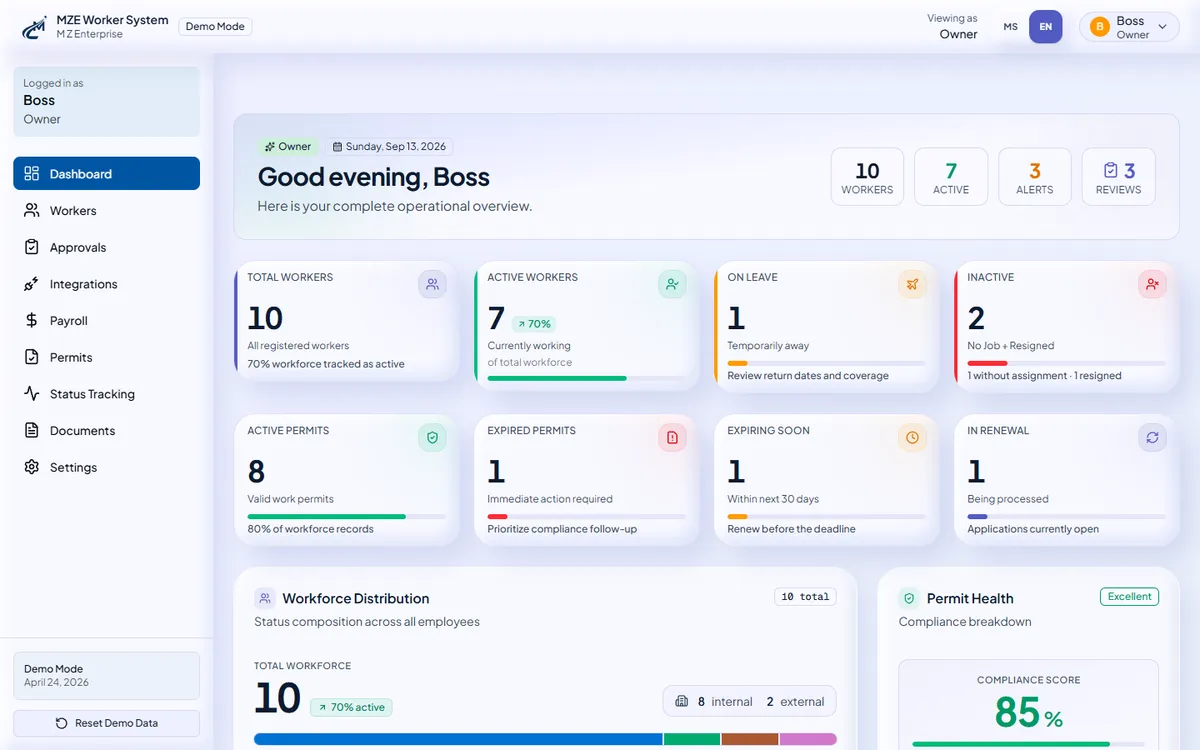Click the Expired Permits alert file icon
The width and height of the screenshot is (1200, 750).
672,437
